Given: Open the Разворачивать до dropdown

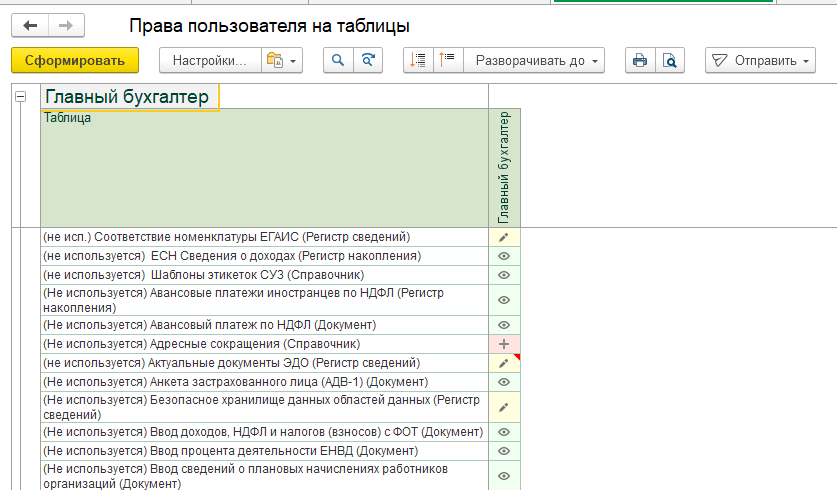Looking at the screenshot, I should (x=539, y=61).
